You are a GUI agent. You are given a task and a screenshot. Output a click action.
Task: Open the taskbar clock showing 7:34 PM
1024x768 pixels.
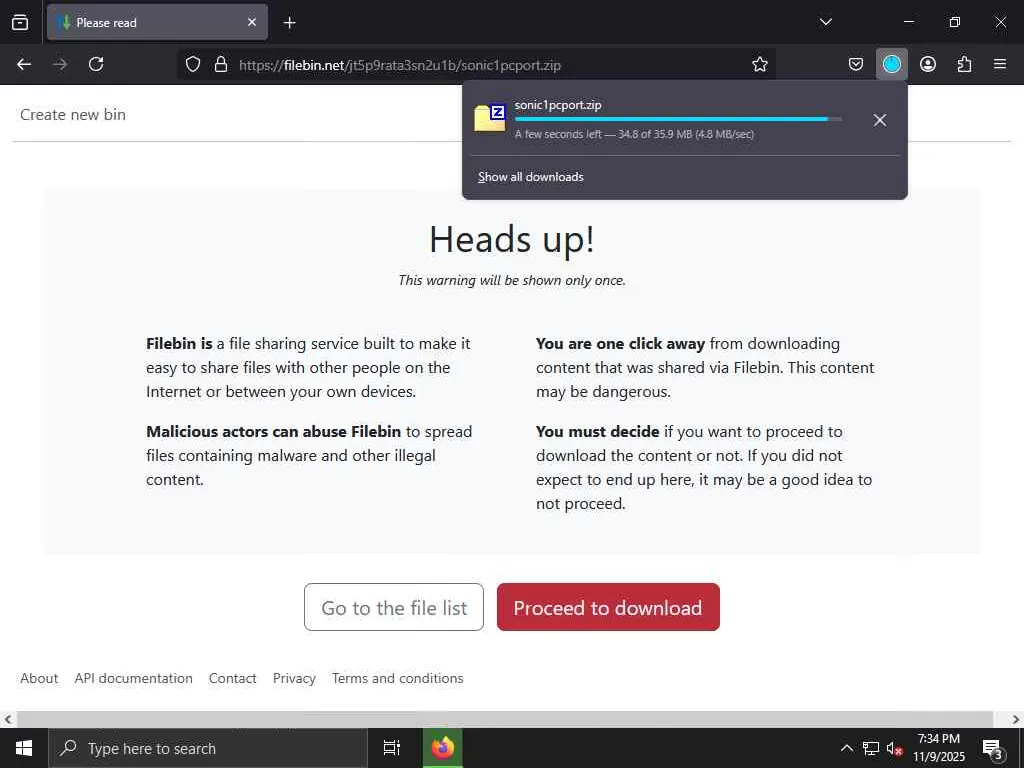tap(938, 748)
